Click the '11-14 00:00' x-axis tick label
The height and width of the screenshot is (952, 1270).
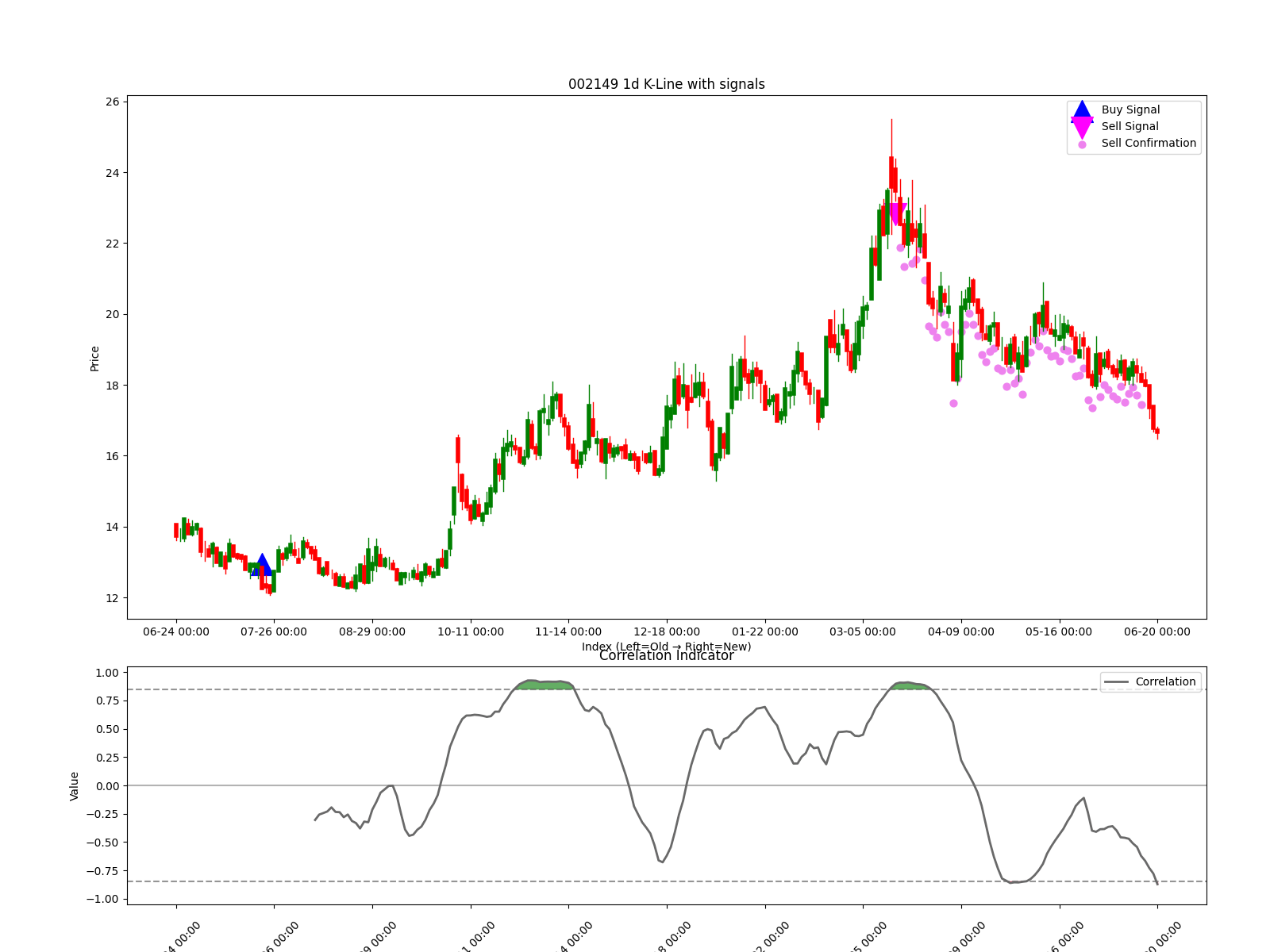click(568, 632)
